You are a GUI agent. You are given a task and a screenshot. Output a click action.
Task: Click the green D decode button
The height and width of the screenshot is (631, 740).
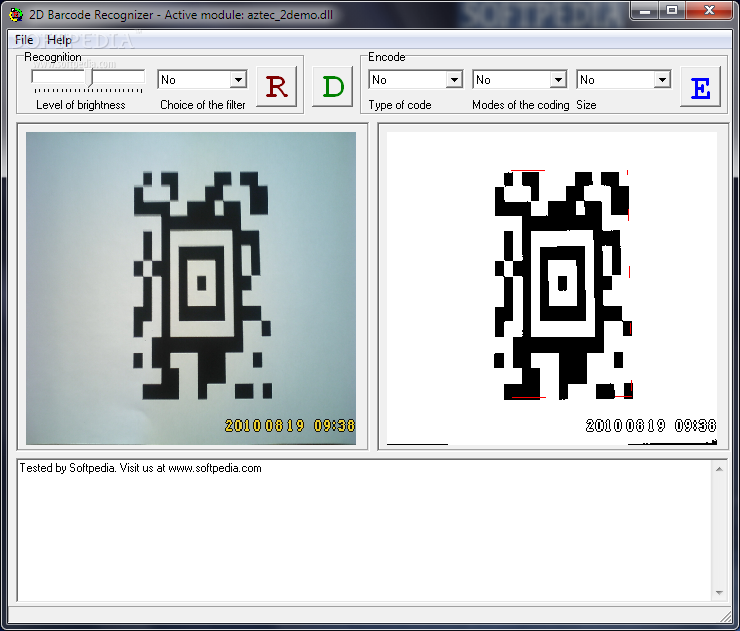(333, 87)
